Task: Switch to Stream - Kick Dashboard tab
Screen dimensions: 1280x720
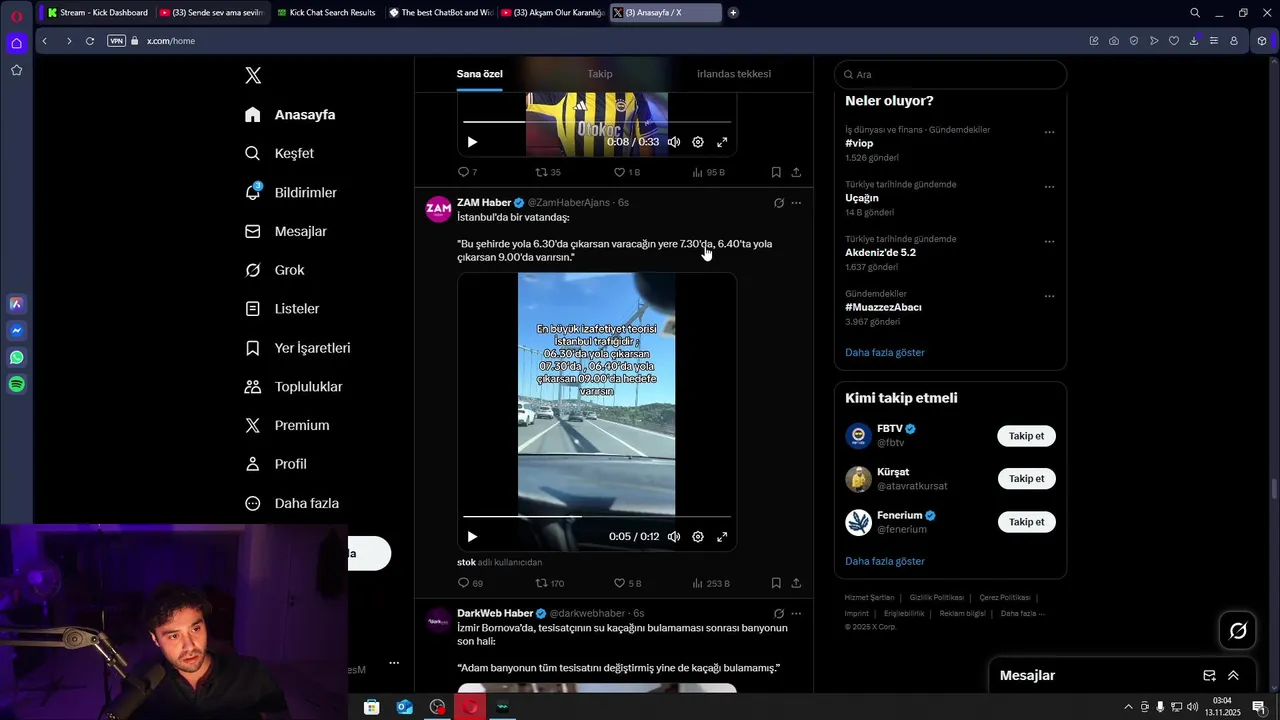Action: [98, 13]
